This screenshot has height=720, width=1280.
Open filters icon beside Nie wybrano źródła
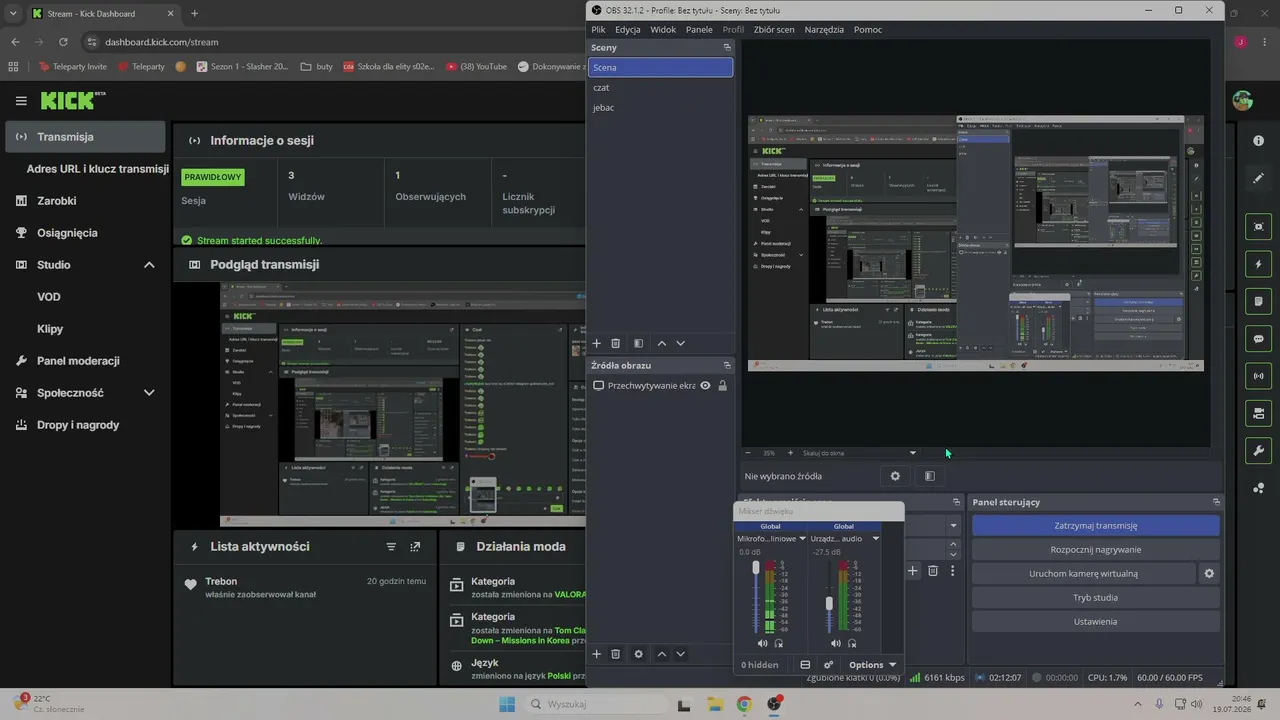point(930,476)
